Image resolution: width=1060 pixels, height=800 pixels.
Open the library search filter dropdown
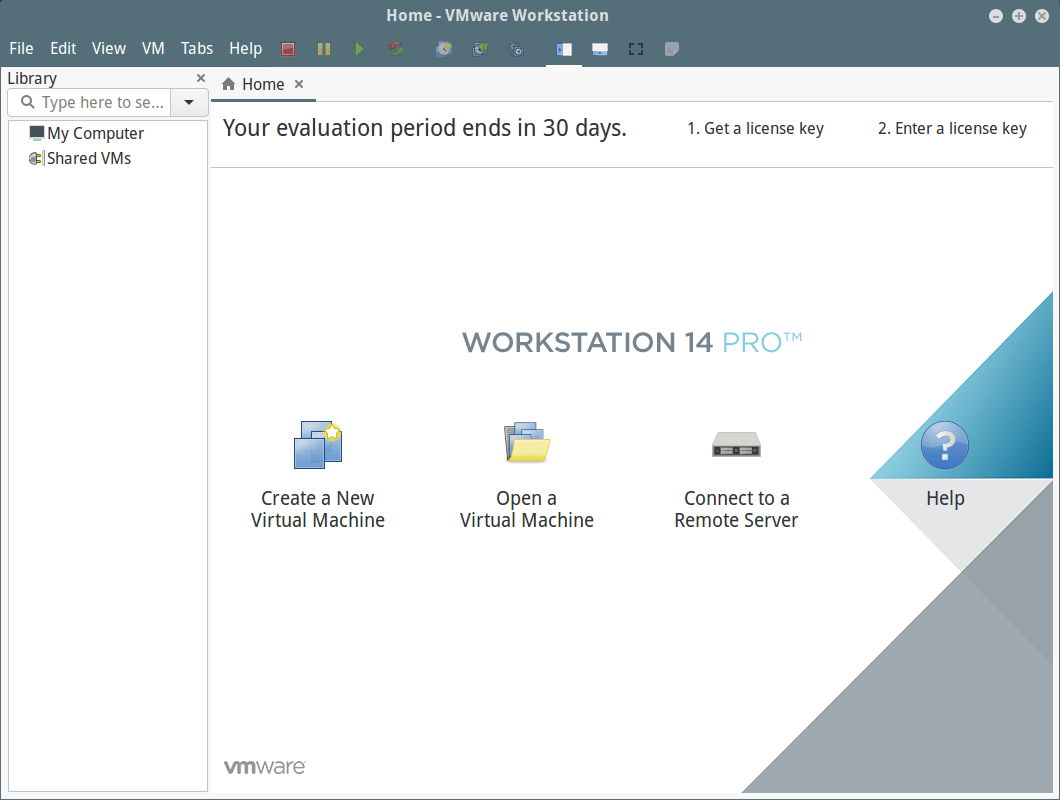pyautogui.click(x=189, y=102)
